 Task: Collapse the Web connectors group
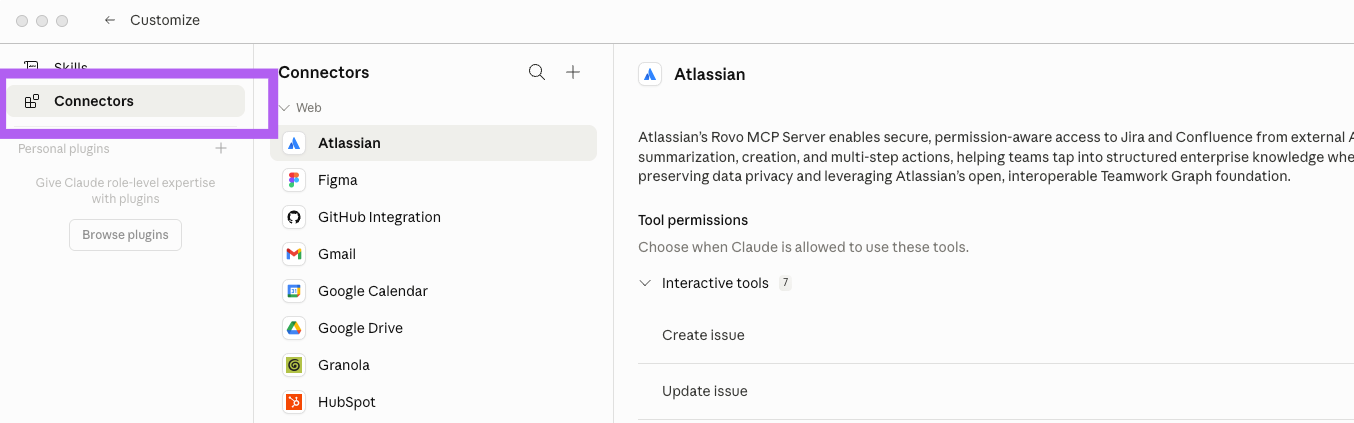(285, 108)
